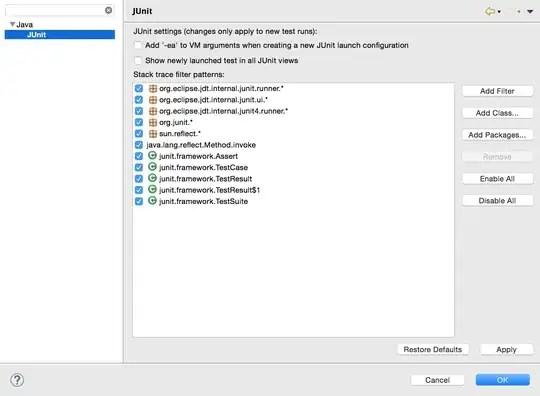The width and height of the screenshot is (540, 396).
Task: Select the junit.framework.Assert row text
Action: pos(198,156)
